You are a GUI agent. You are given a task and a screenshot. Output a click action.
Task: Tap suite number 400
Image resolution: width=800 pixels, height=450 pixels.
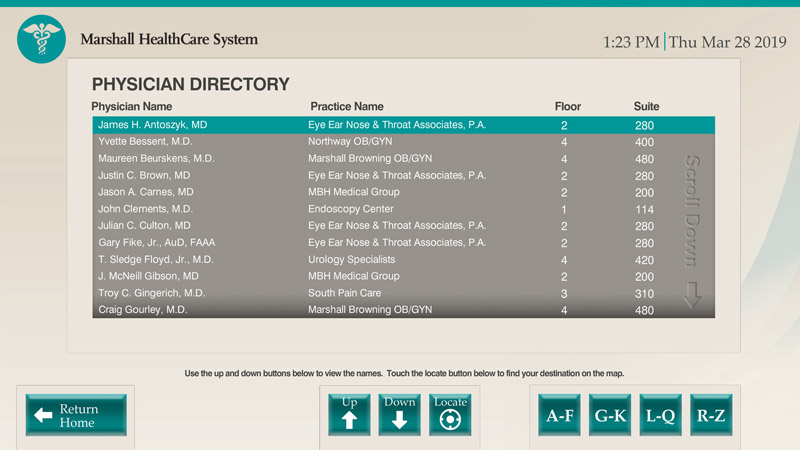click(644, 142)
